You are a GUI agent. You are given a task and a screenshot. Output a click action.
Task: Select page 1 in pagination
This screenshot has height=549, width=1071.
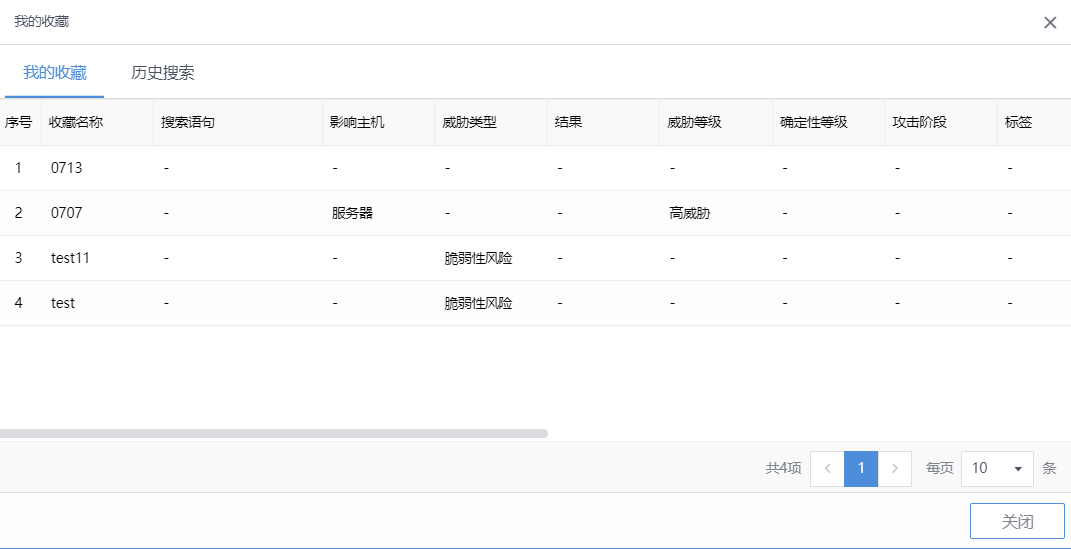(861, 468)
